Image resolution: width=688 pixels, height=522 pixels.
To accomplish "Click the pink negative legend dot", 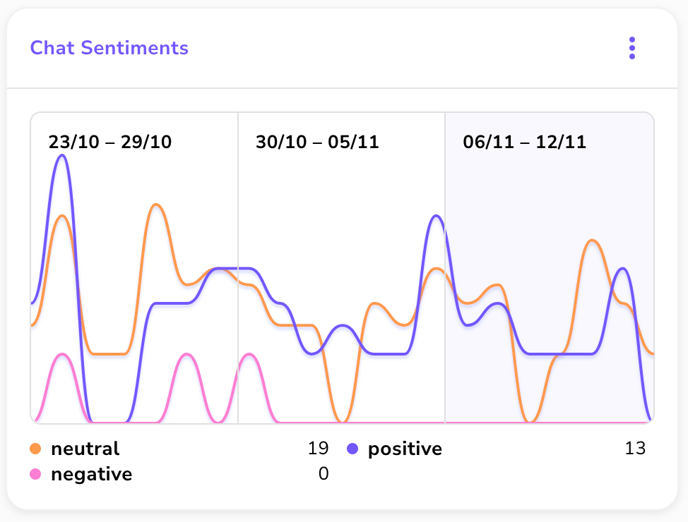I will [36, 474].
